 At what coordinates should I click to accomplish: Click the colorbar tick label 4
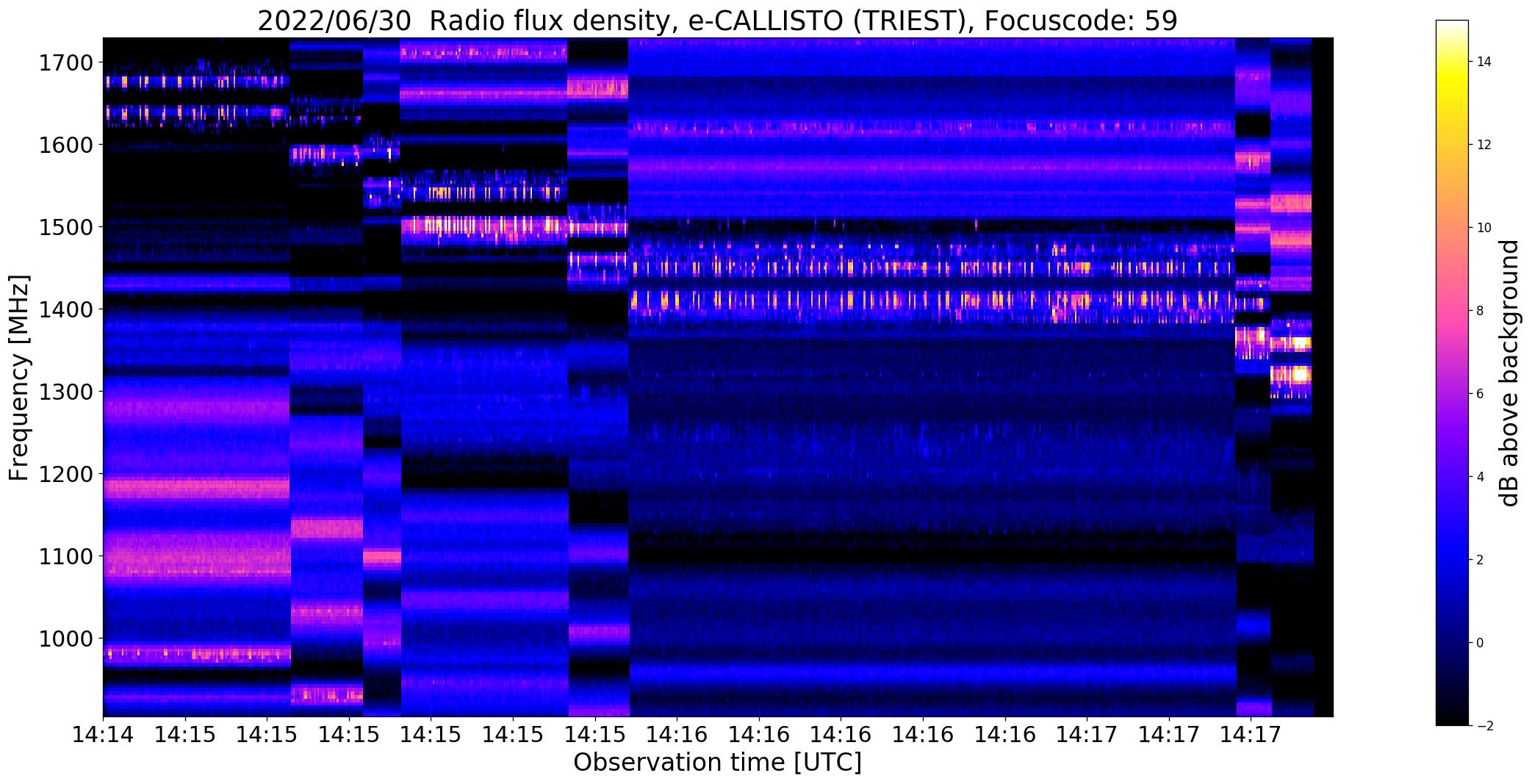tap(1480, 477)
